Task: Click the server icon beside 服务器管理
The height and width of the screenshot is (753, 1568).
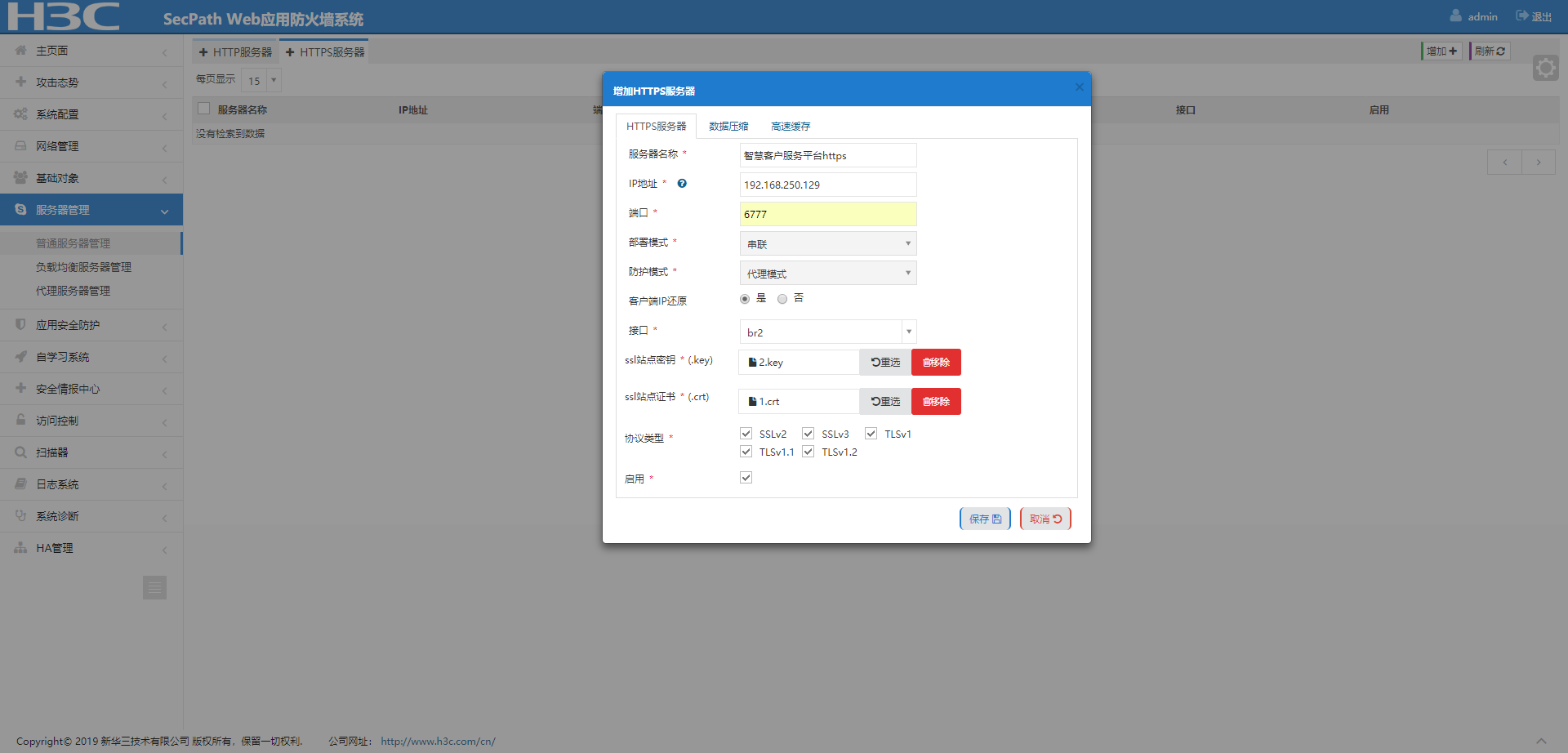Action: (21, 210)
